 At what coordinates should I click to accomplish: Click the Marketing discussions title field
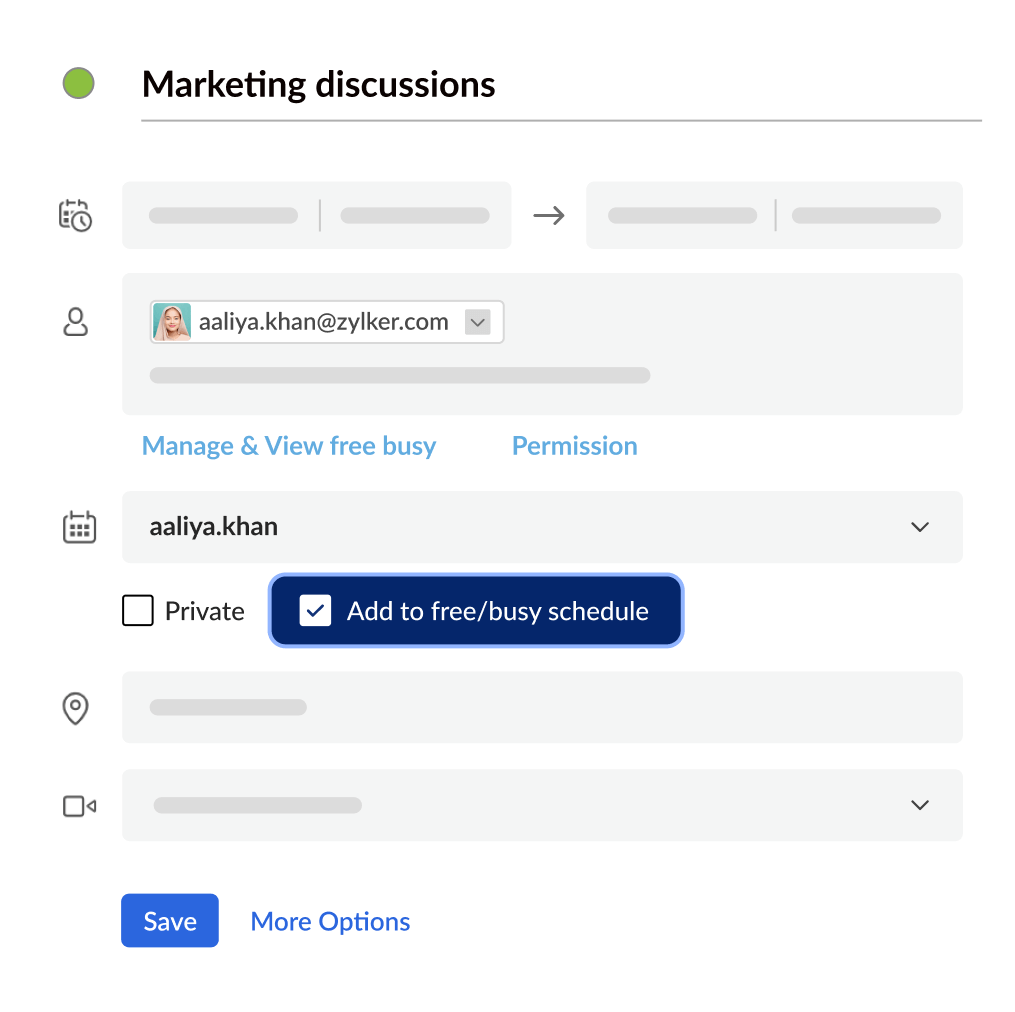pos(319,84)
